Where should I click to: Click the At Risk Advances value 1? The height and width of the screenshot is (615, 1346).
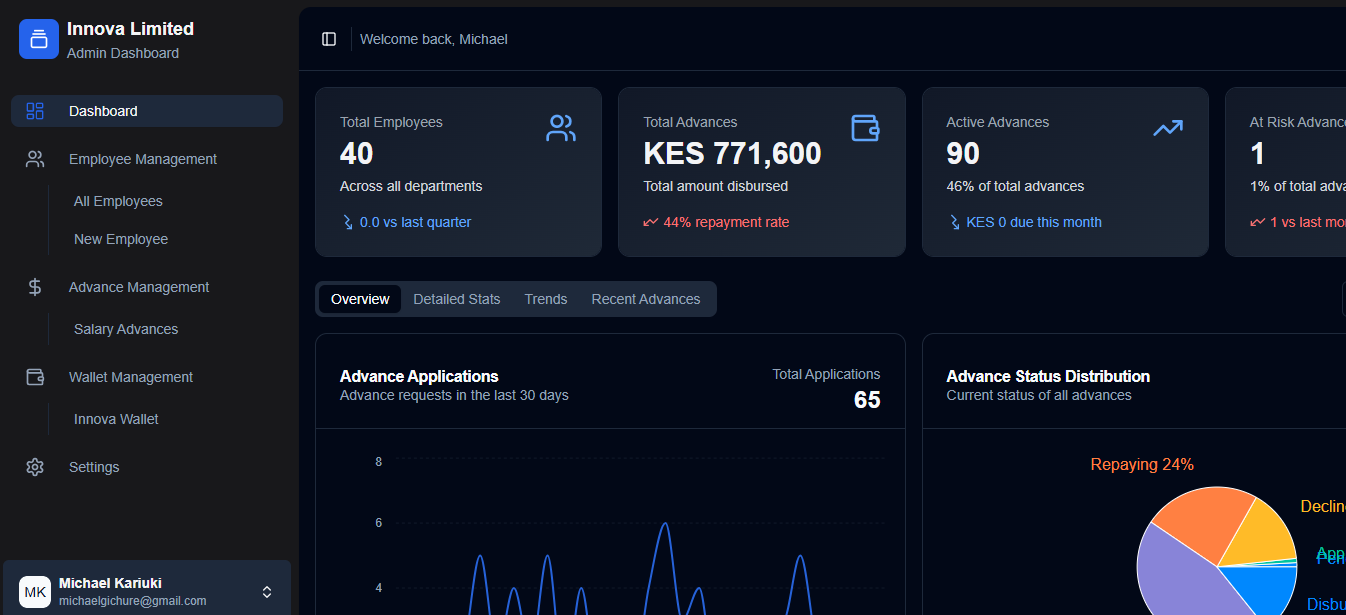pos(1258,153)
